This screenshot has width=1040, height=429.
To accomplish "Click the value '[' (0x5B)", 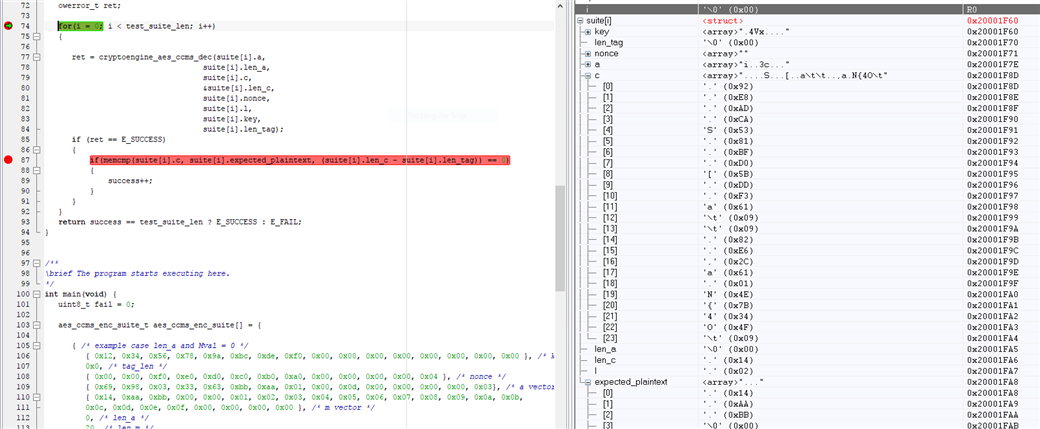I will click(727, 174).
